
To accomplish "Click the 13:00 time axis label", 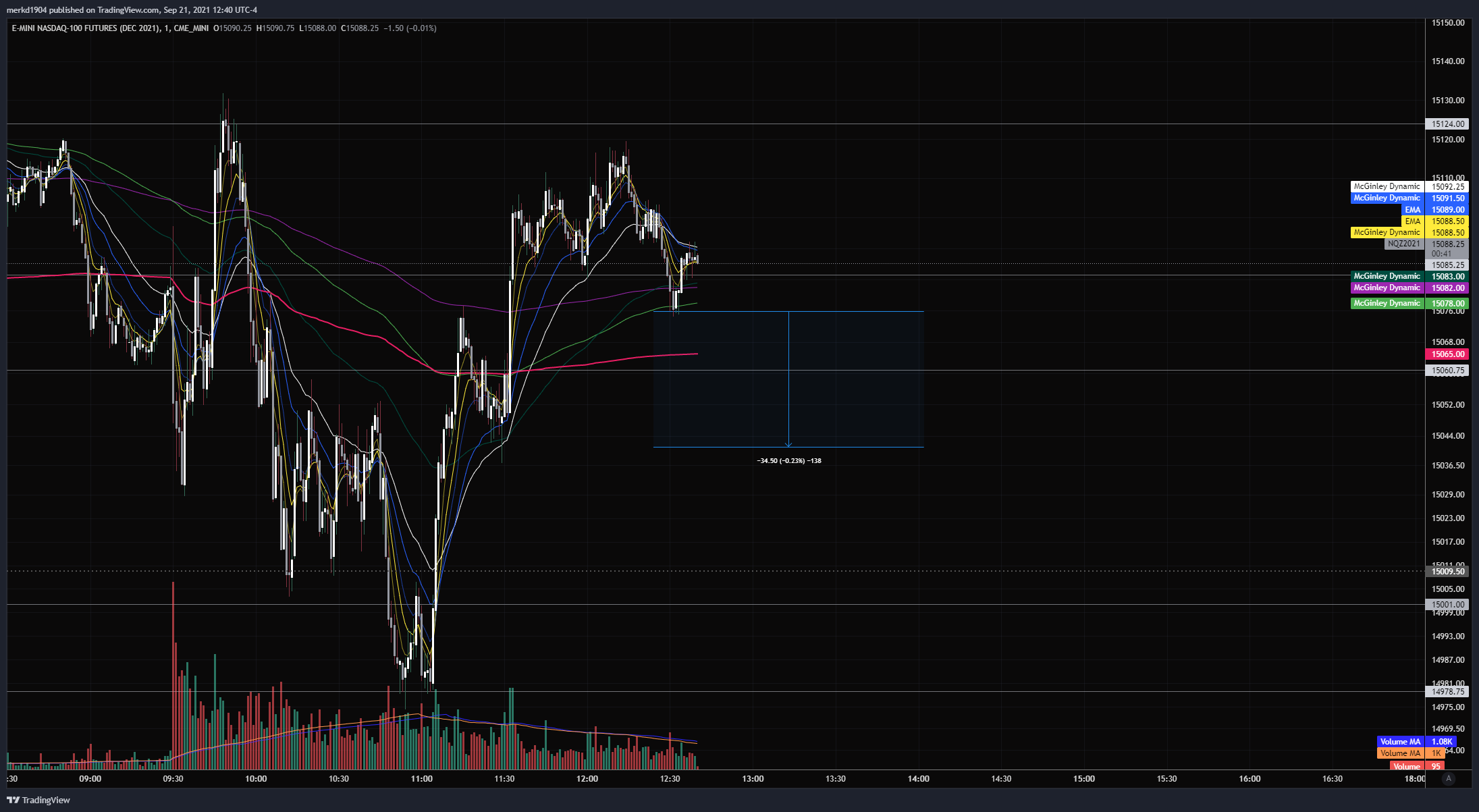I will click(753, 779).
